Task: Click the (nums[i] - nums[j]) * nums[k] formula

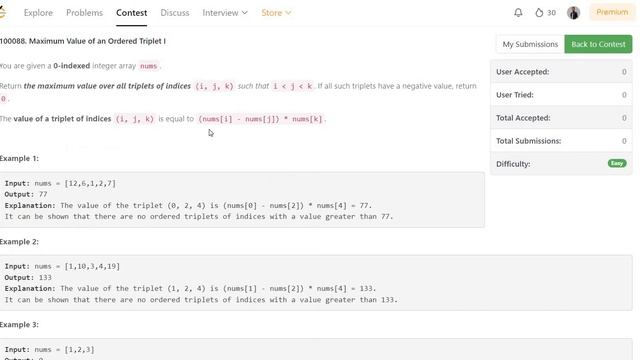Action: (260, 119)
